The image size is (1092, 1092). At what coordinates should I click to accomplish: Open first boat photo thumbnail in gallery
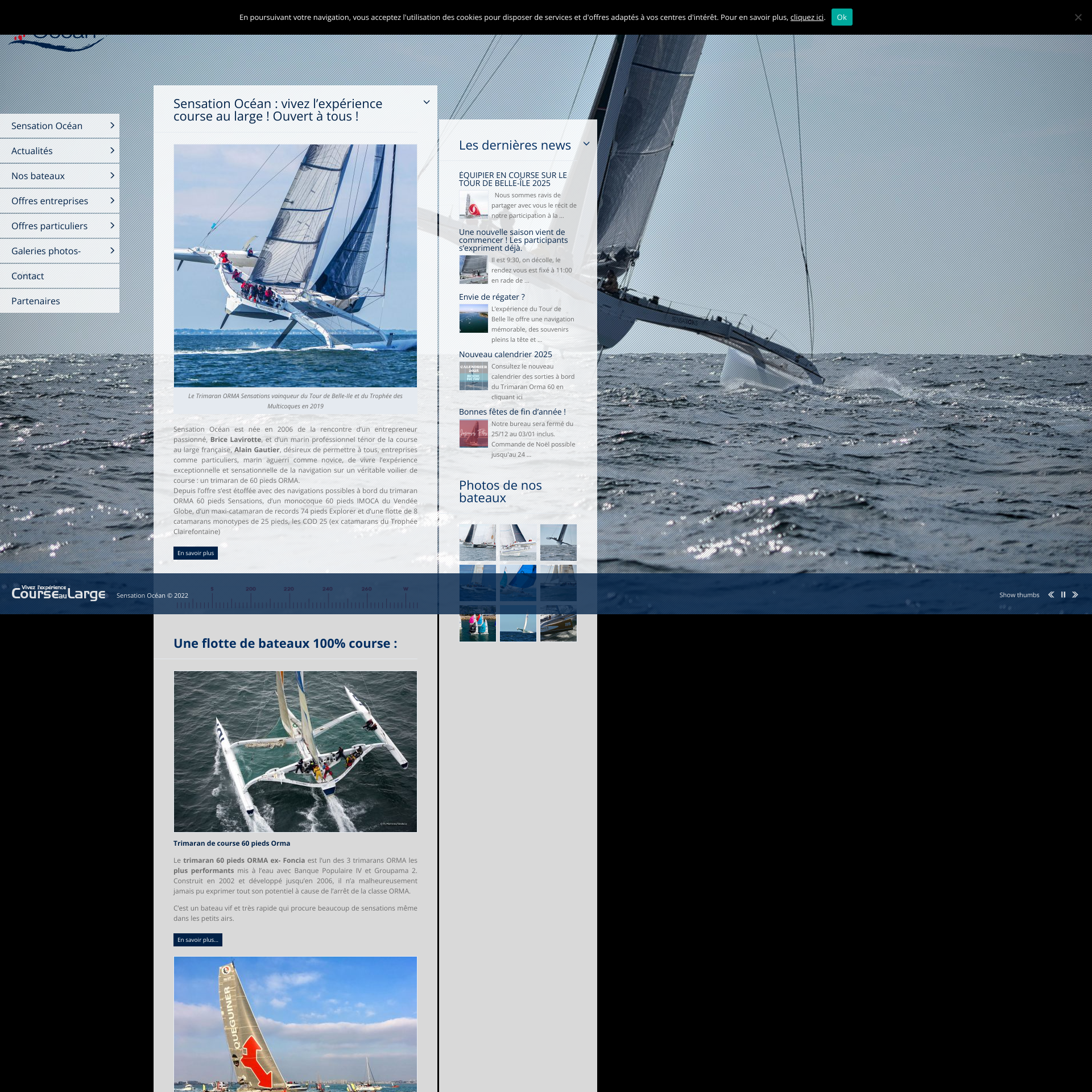[x=478, y=543]
